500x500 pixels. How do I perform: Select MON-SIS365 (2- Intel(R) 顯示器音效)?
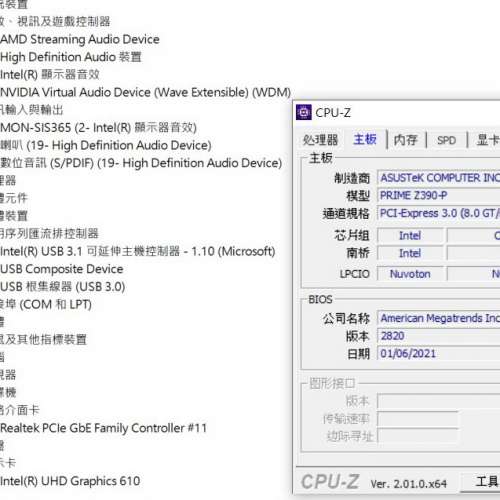[98, 128]
